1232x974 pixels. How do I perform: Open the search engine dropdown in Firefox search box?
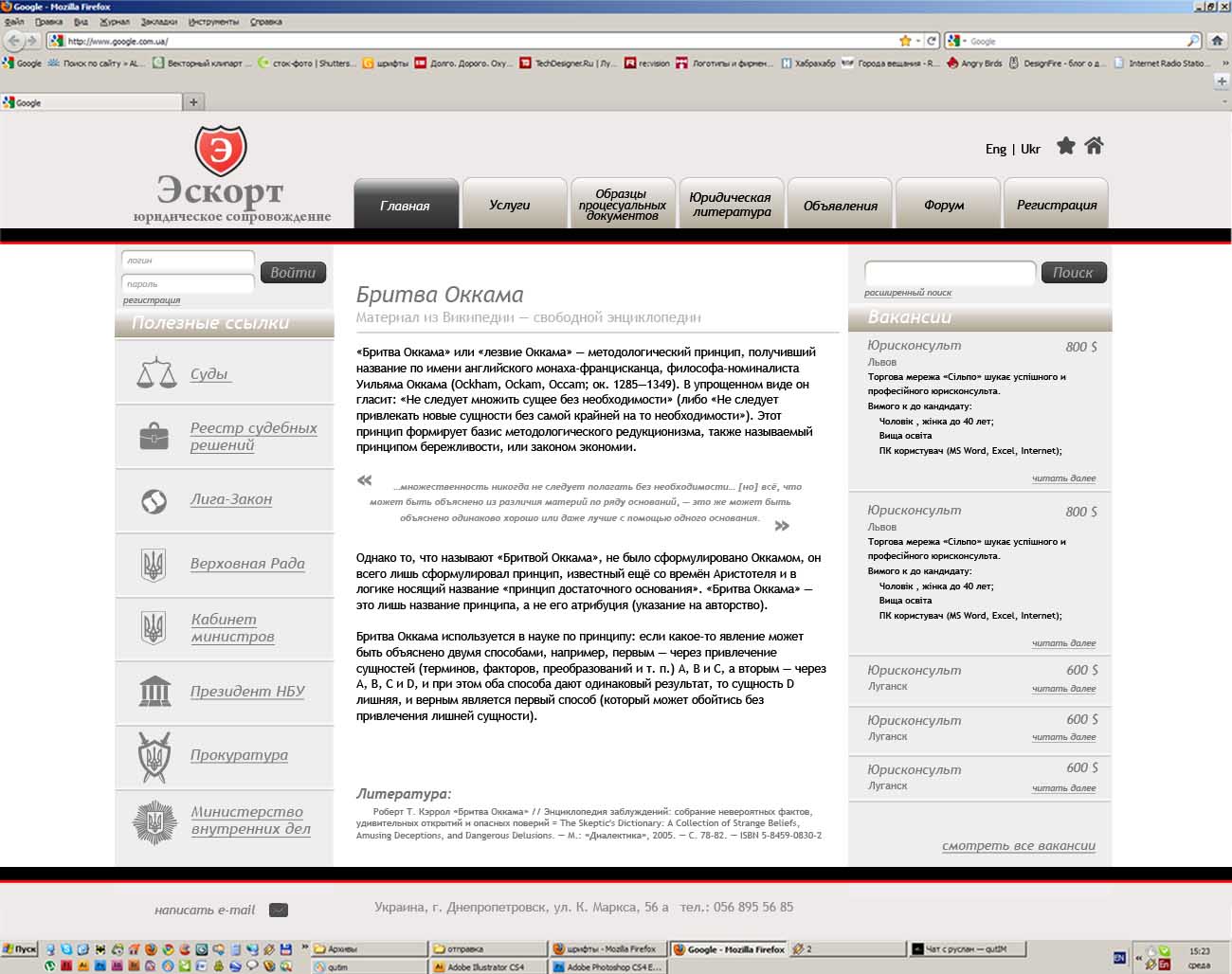(957, 41)
